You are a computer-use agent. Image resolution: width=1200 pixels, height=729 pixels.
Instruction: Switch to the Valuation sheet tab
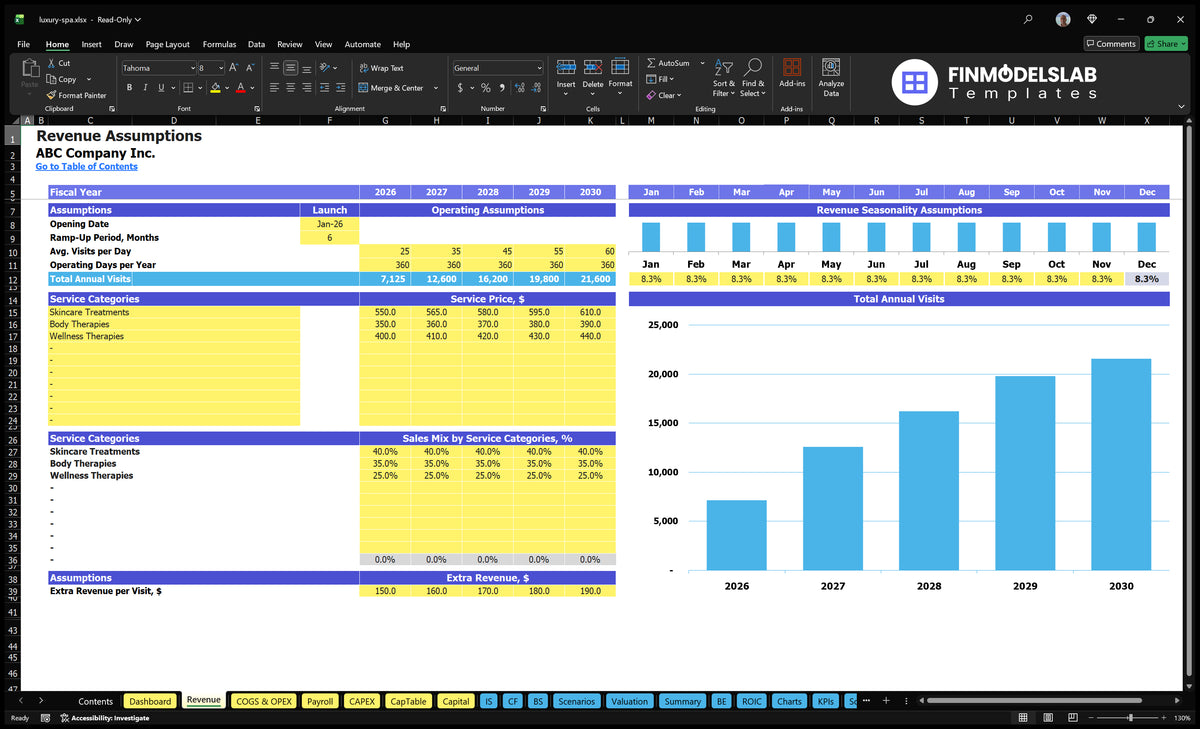pyautogui.click(x=629, y=701)
